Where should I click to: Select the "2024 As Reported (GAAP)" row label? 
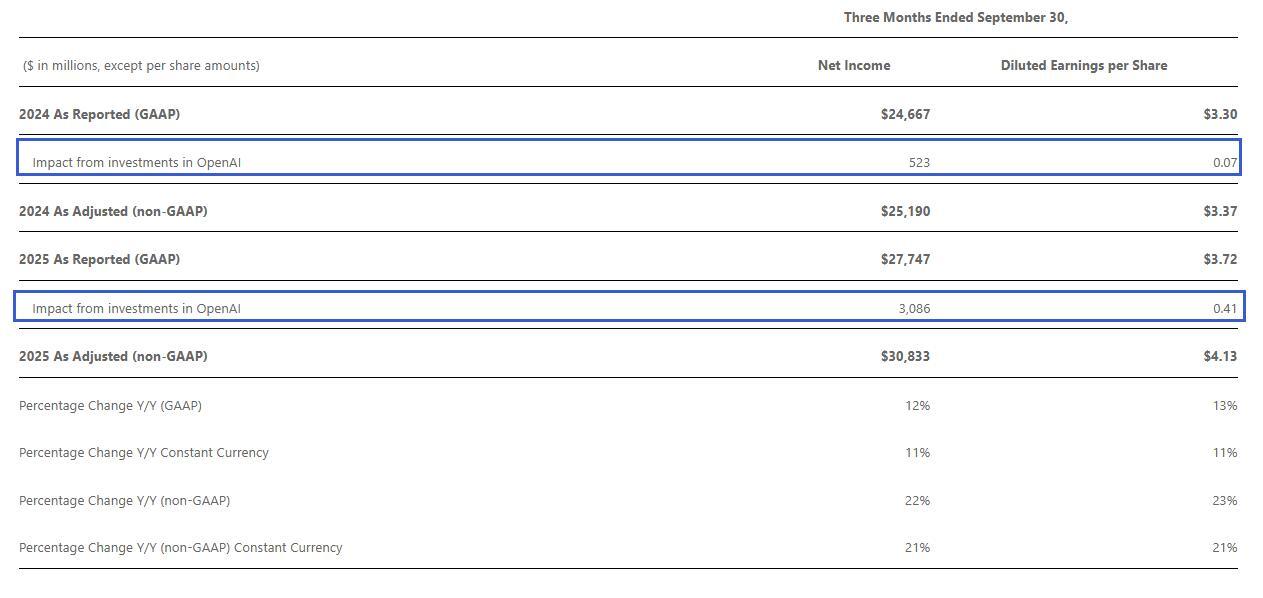[x=99, y=114]
